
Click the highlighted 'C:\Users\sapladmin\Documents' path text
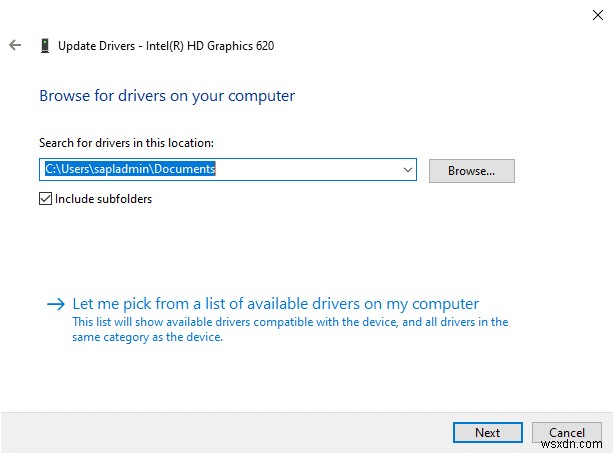point(130,170)
